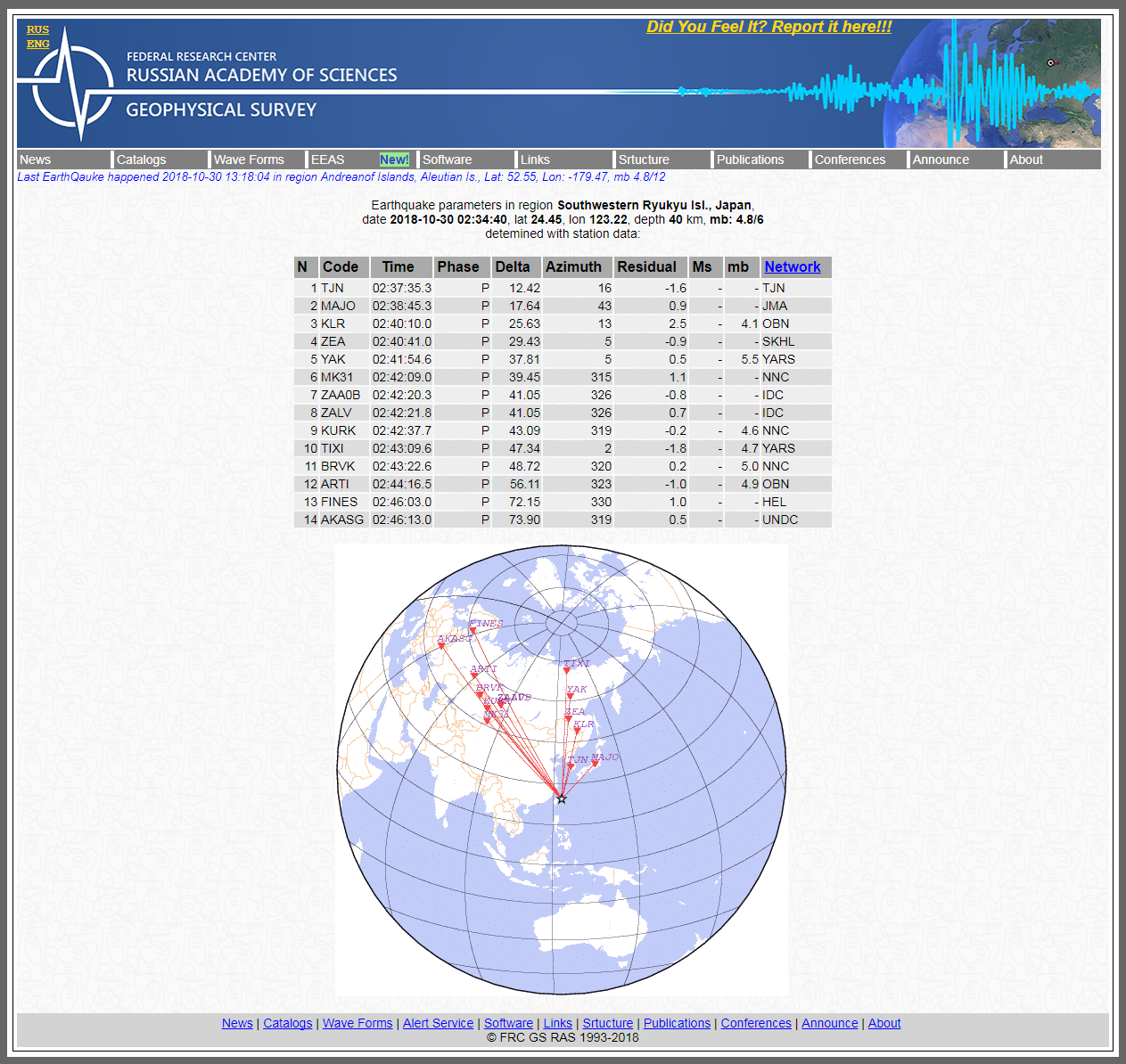Click the footer Links link
Screen dimensions: 1126x1064
(558, 1023)
